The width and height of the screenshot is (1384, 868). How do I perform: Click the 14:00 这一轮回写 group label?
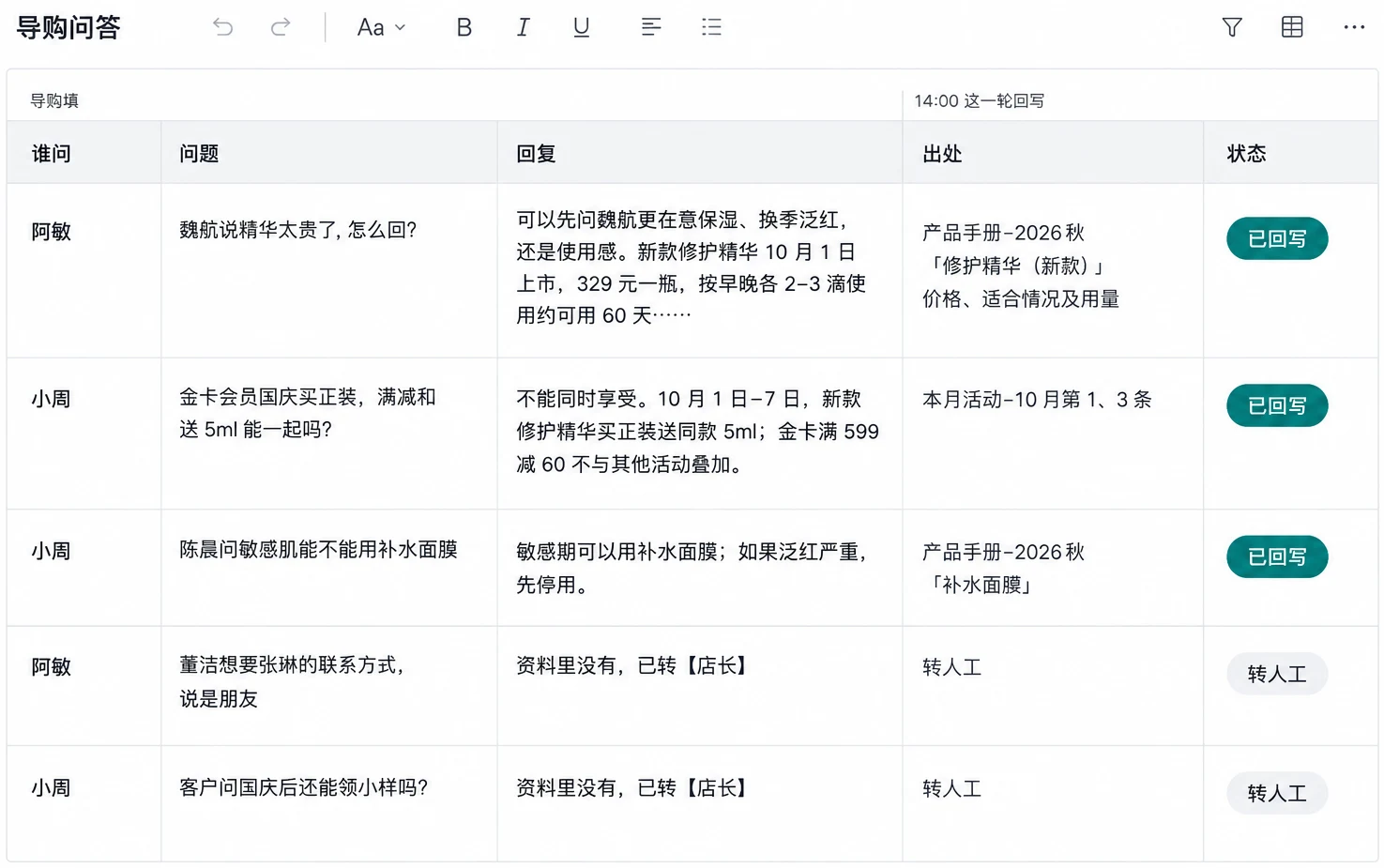979,100
